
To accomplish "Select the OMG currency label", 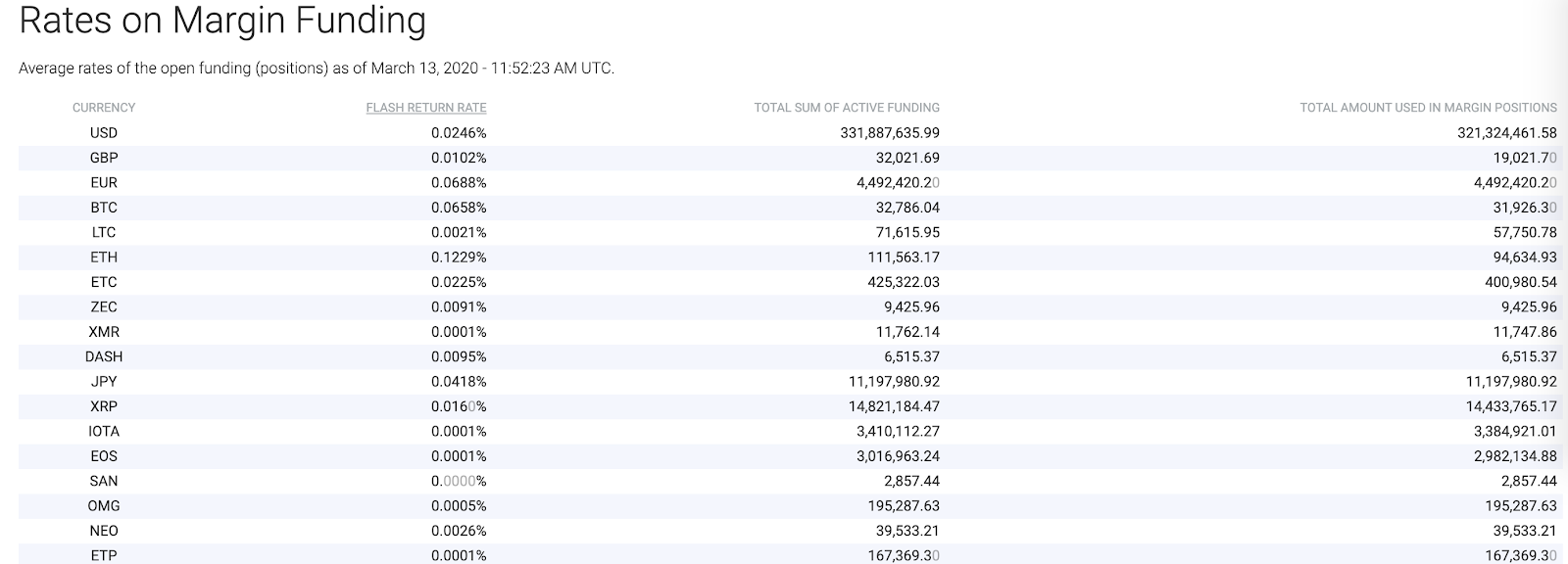I will (104, 506).
